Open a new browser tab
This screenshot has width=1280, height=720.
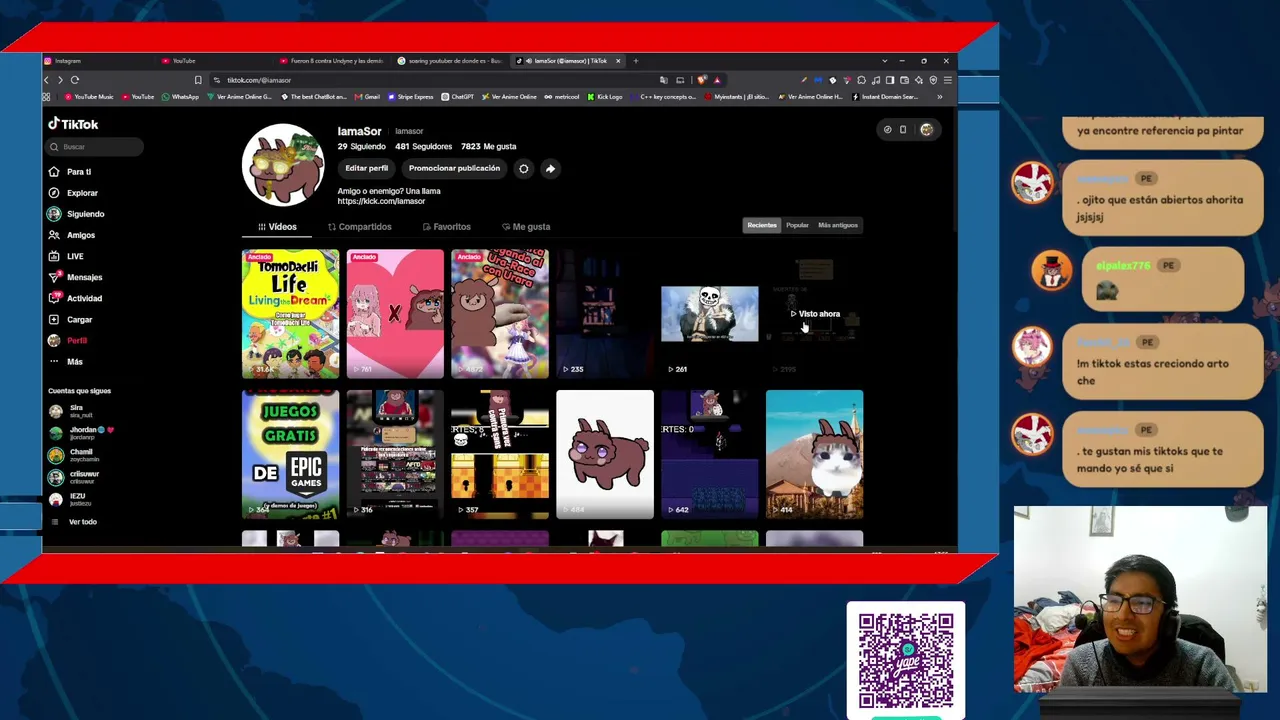(635, 61)
